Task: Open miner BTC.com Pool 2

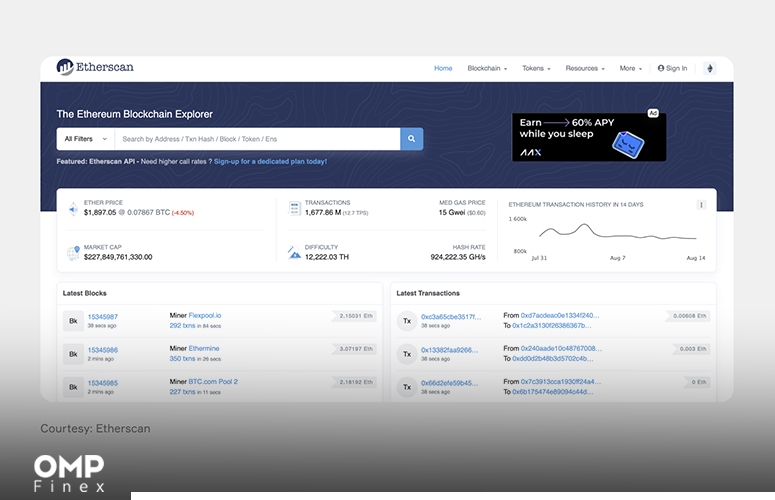Action: coord(213,381)
